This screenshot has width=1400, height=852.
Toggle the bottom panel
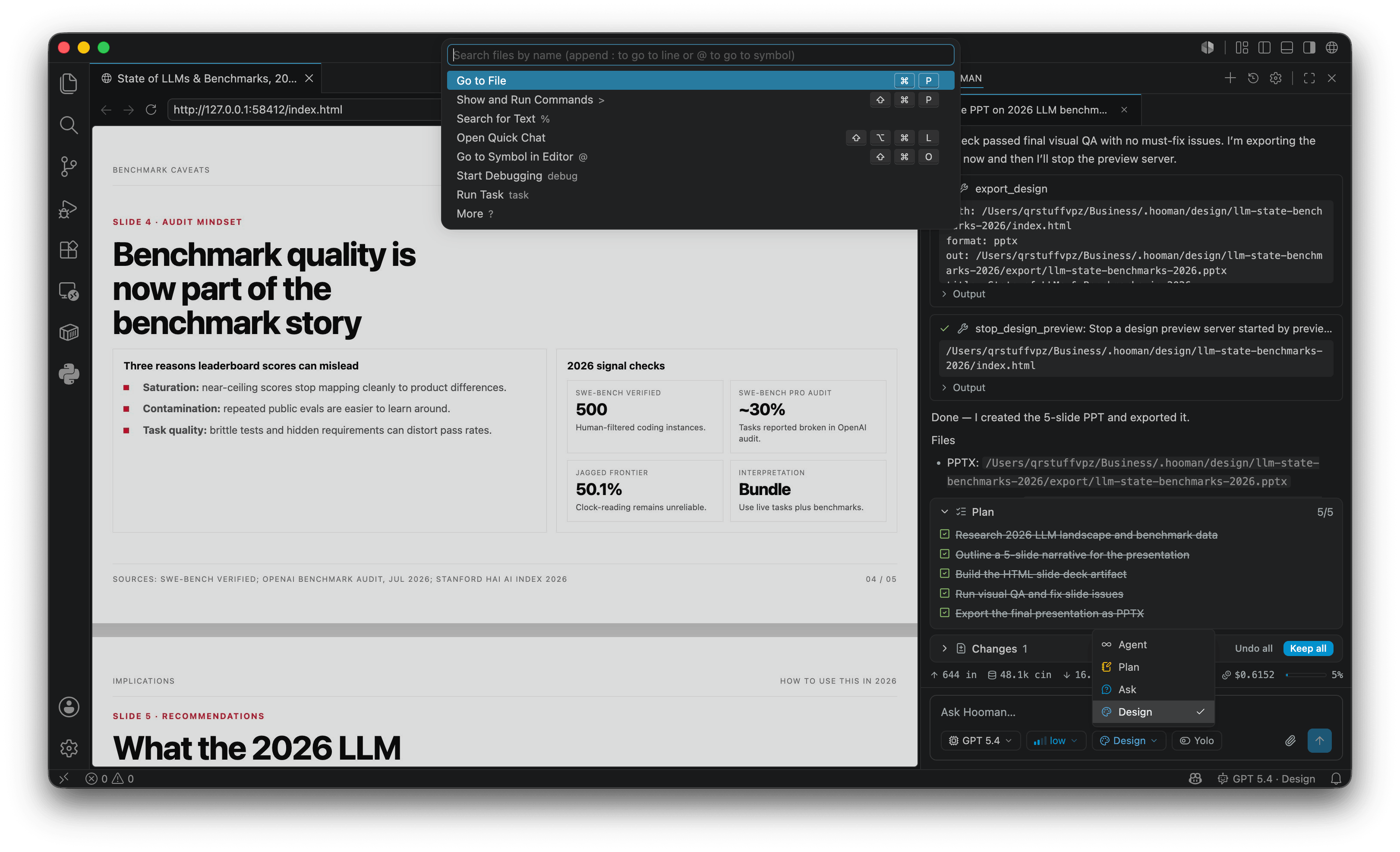pyautogui.click(x=1287, y=47)
